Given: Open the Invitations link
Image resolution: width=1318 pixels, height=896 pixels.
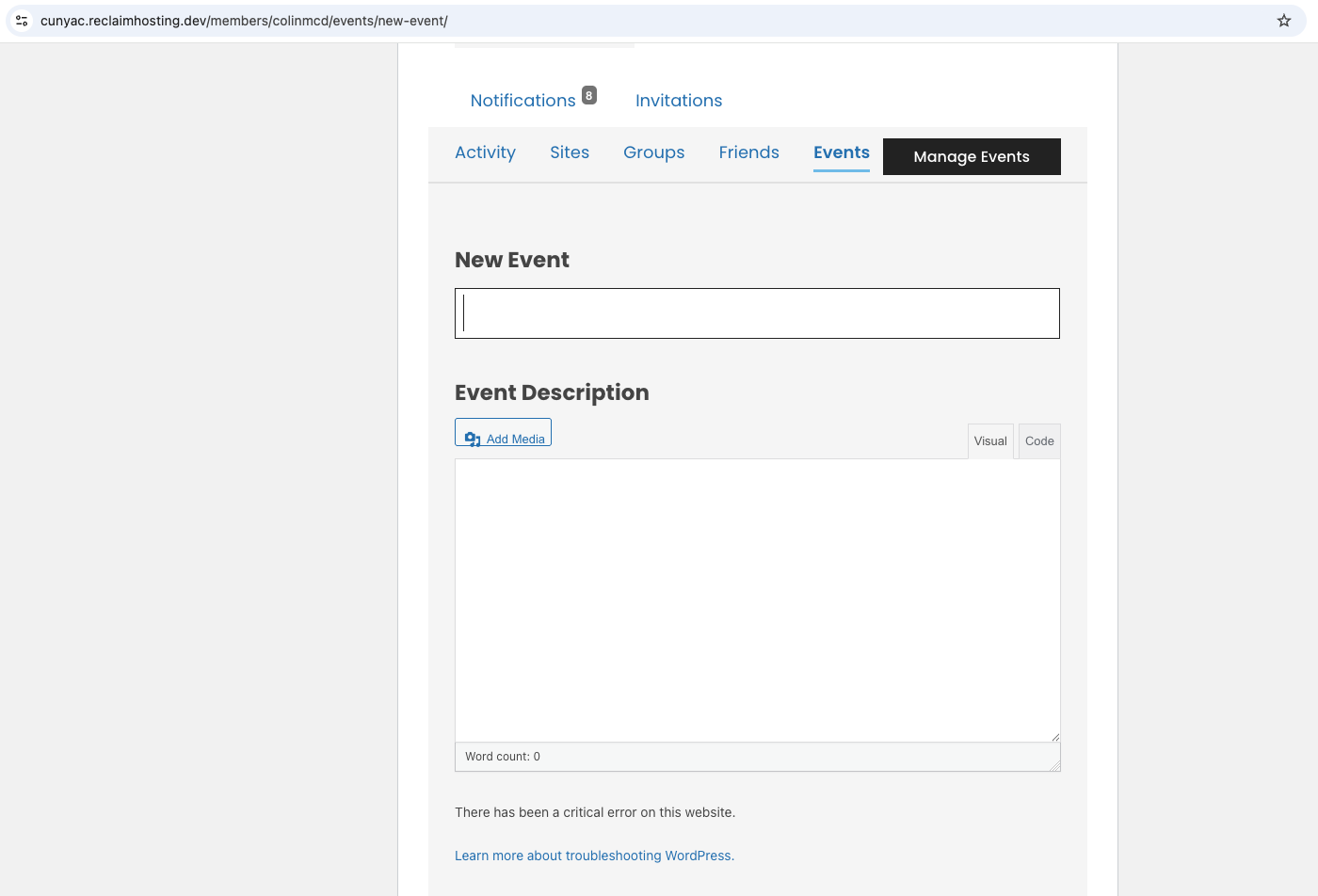Looking at the screenshot, I should (679, 101).
